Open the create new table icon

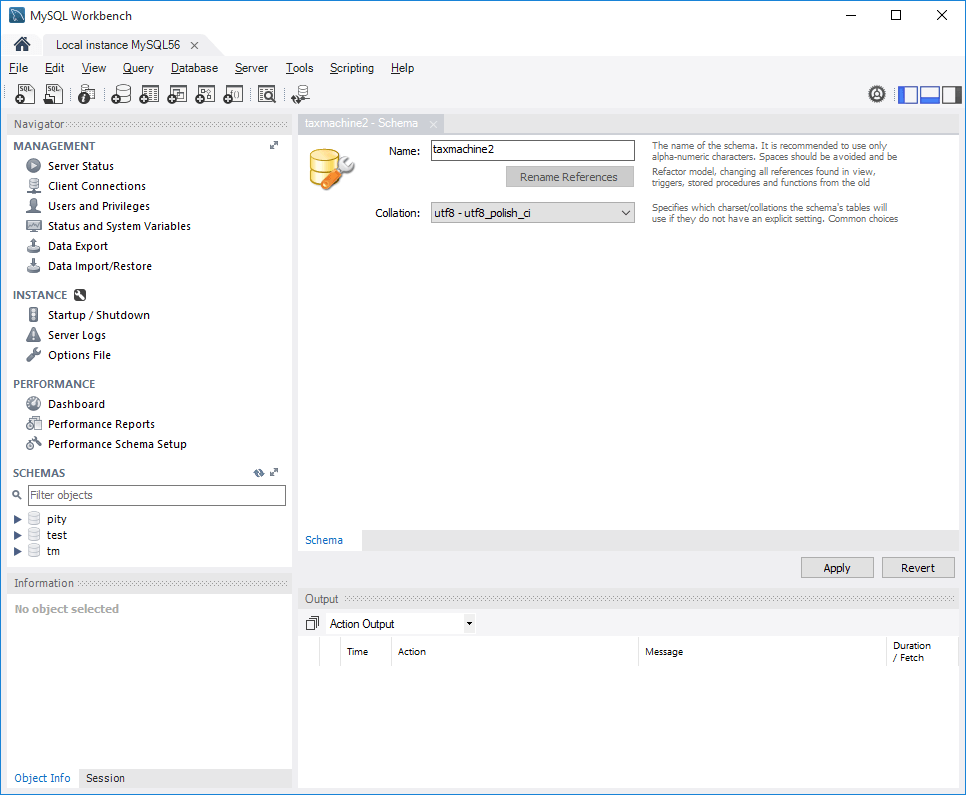(x=150, y=93)
